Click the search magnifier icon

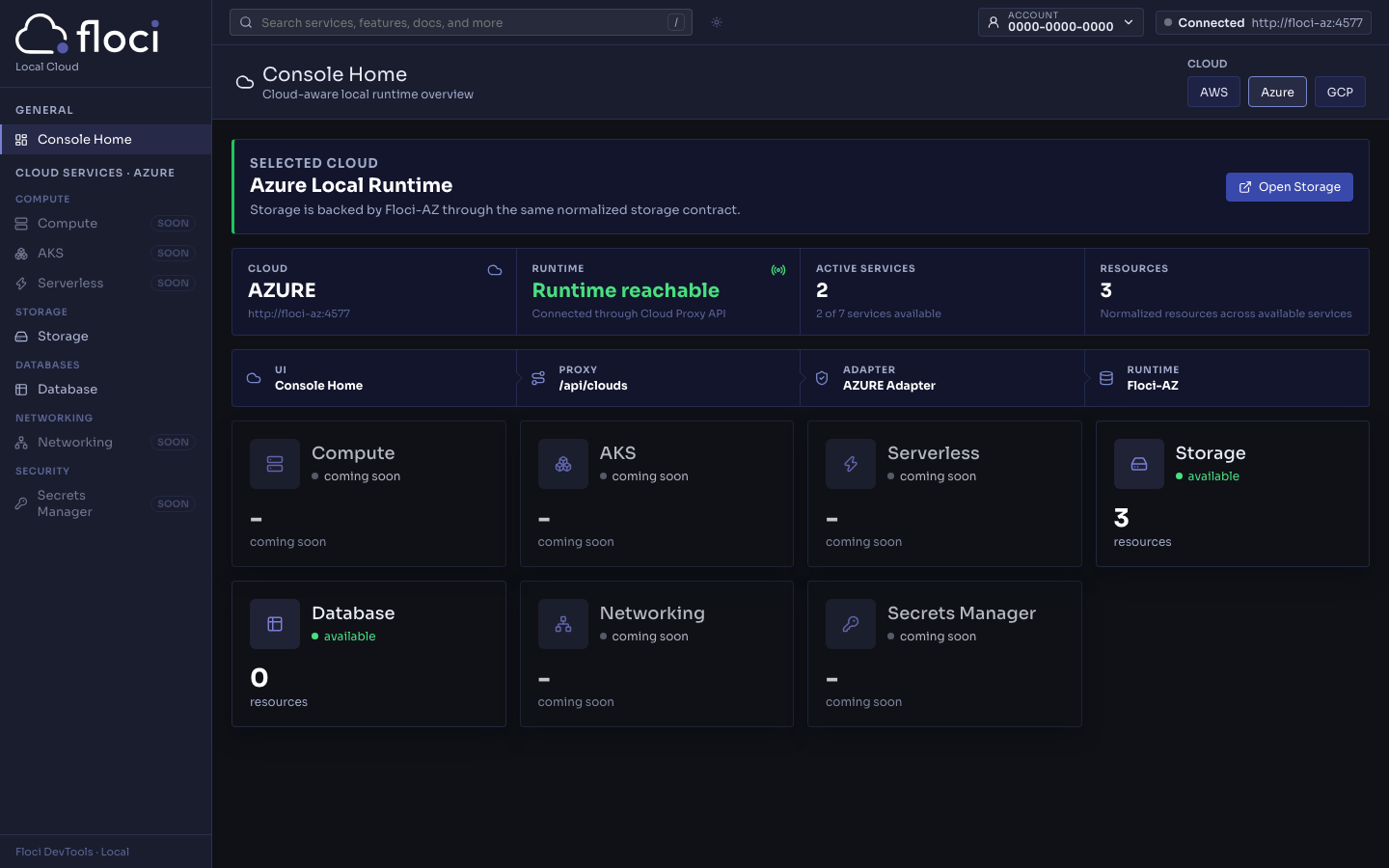pyautogui.click(x=246, y=22)
